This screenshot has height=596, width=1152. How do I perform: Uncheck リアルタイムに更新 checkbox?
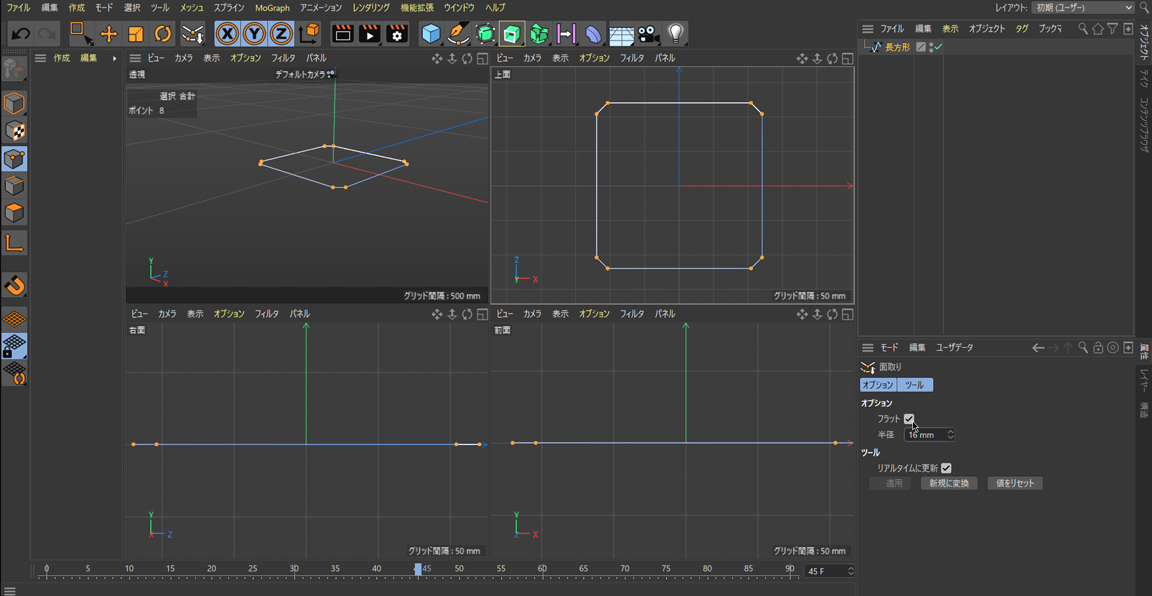click(x=946, y=468)
